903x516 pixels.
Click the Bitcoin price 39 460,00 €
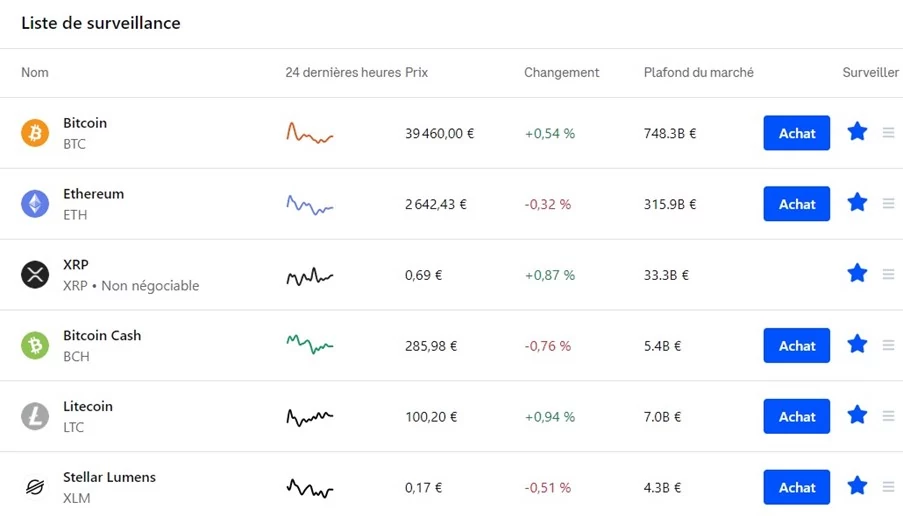pos(439,134)
